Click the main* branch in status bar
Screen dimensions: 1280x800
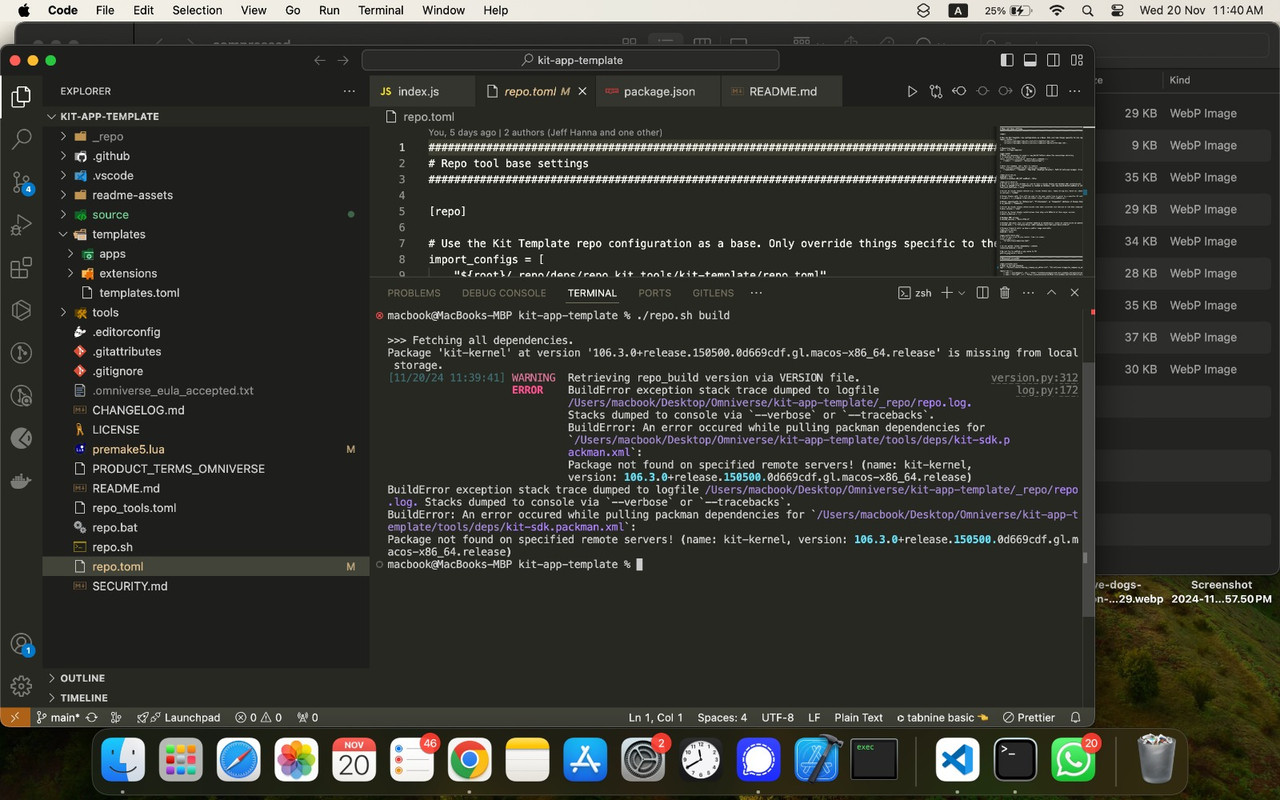58,717
